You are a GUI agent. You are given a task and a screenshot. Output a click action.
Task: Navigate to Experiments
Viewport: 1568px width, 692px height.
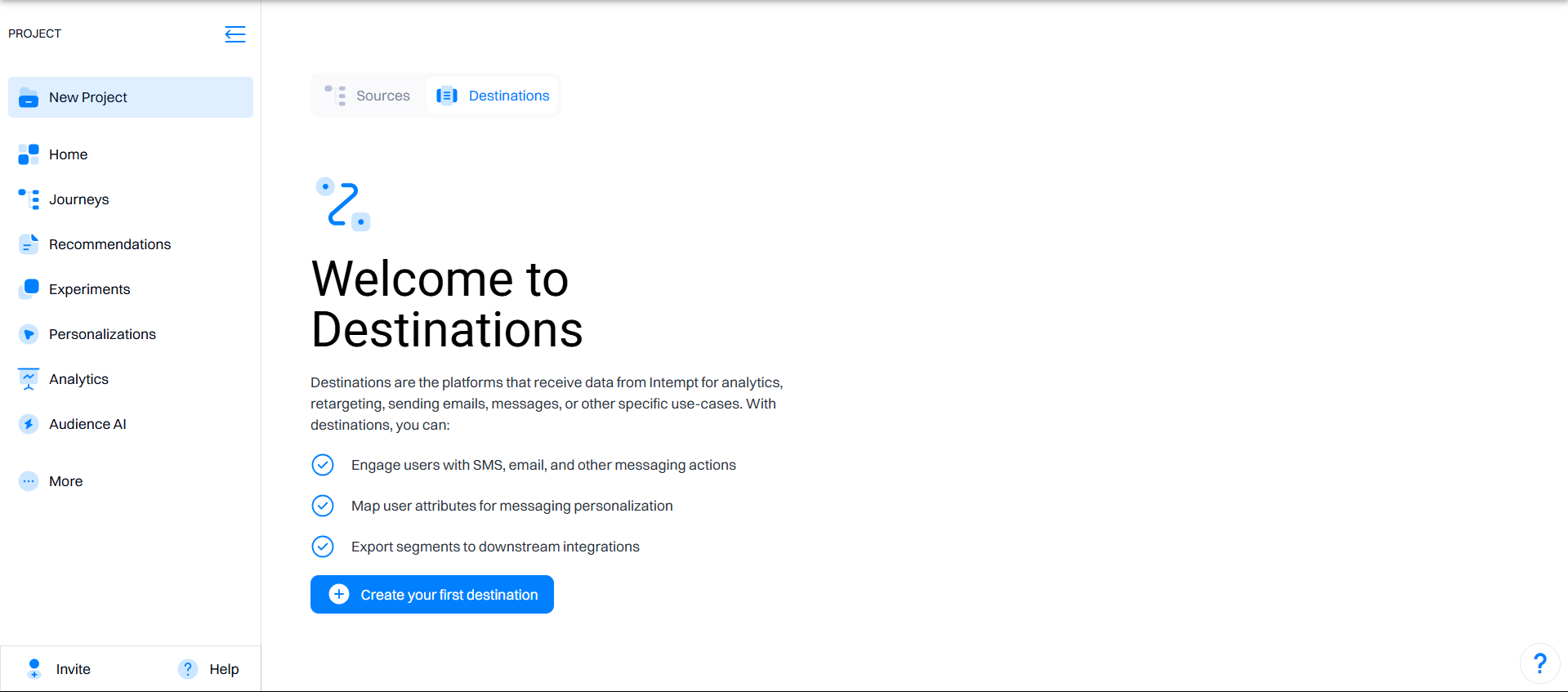pyautogui.click(x=131, y=289)
